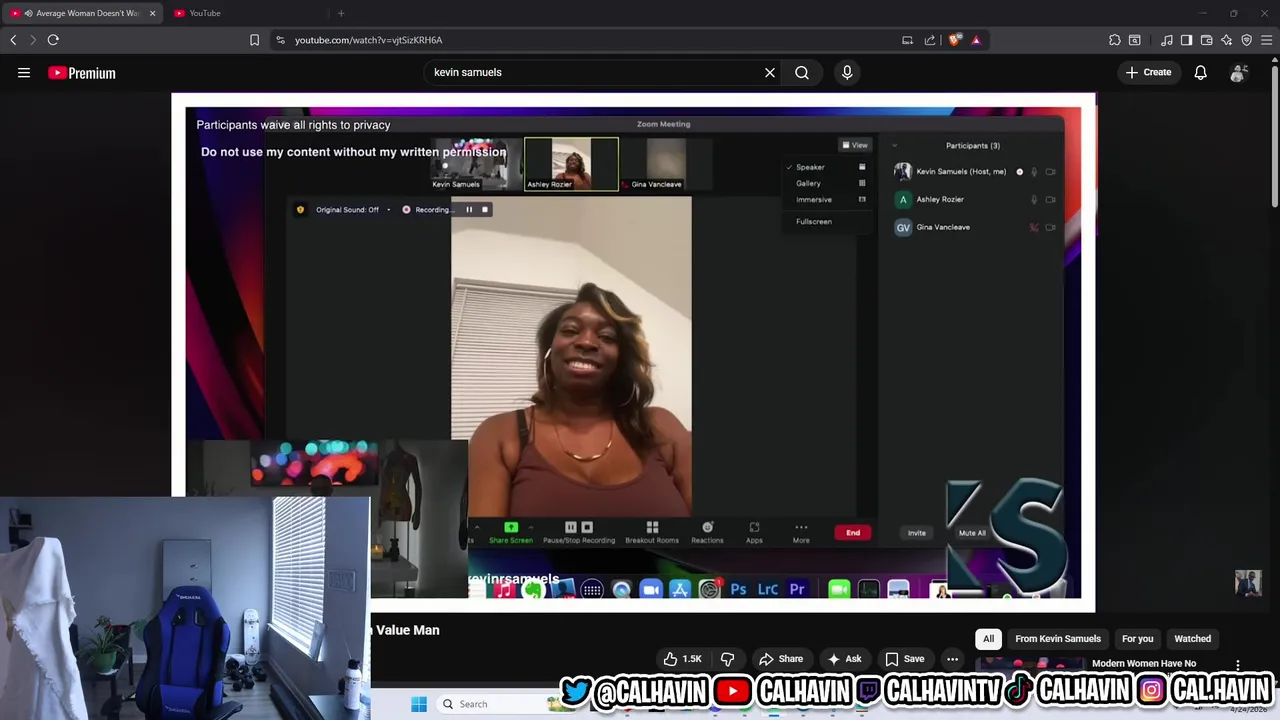Click the youtube.com address bar URL
Image resolution: width=1280 pixels, height=720 pixels.
coord(368,40)
